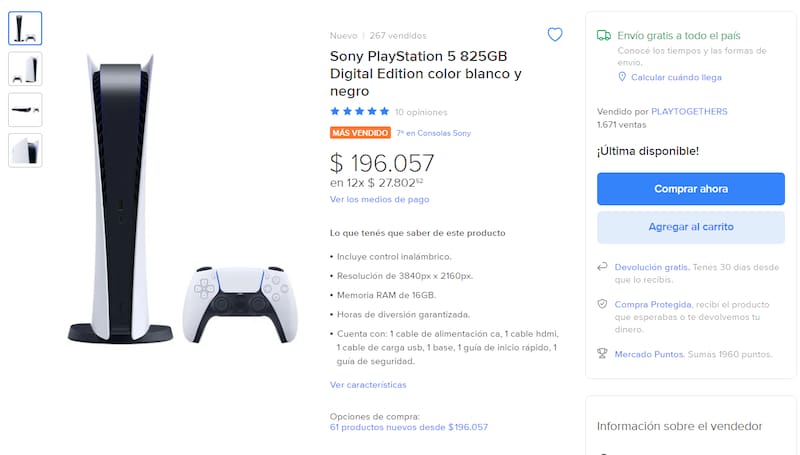Select the third horizontal console thumbnail
800x455 pixels.
[x=25, y=109]
